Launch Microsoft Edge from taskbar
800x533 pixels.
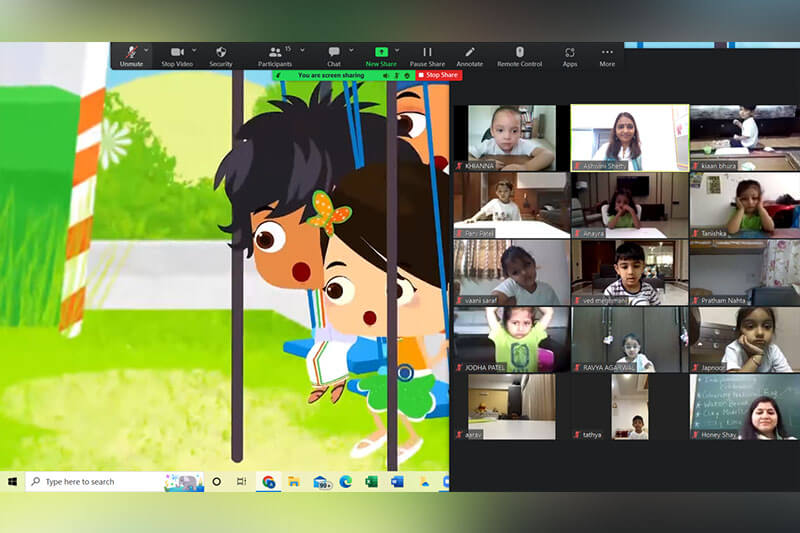coord(346,481)
